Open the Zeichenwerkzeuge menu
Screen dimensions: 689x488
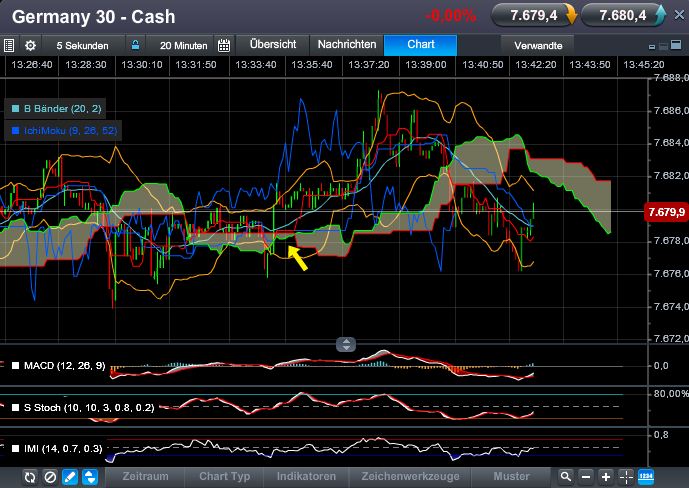click(x=410, y=477)
